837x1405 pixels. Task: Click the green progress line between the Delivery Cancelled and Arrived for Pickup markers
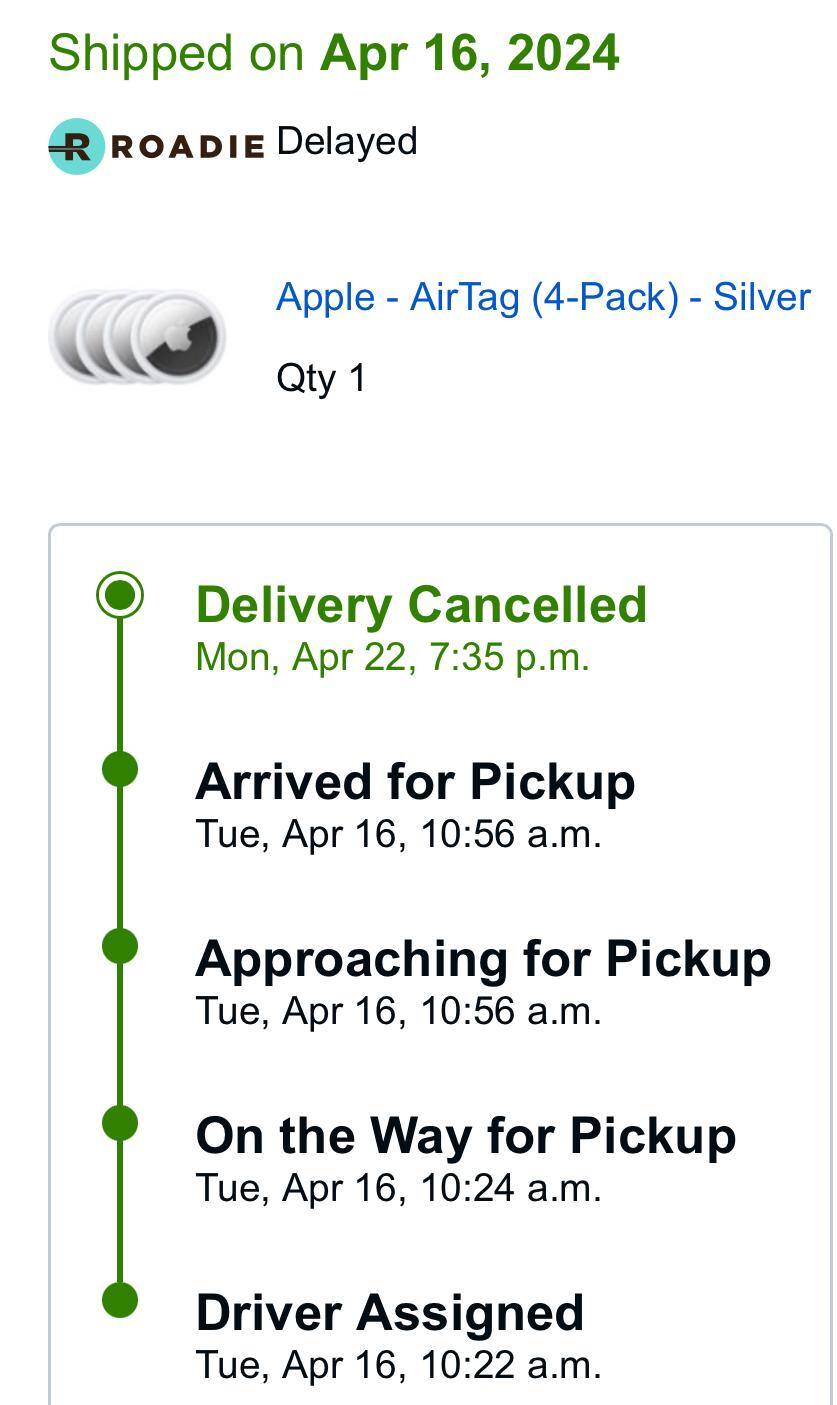[120, 684]
